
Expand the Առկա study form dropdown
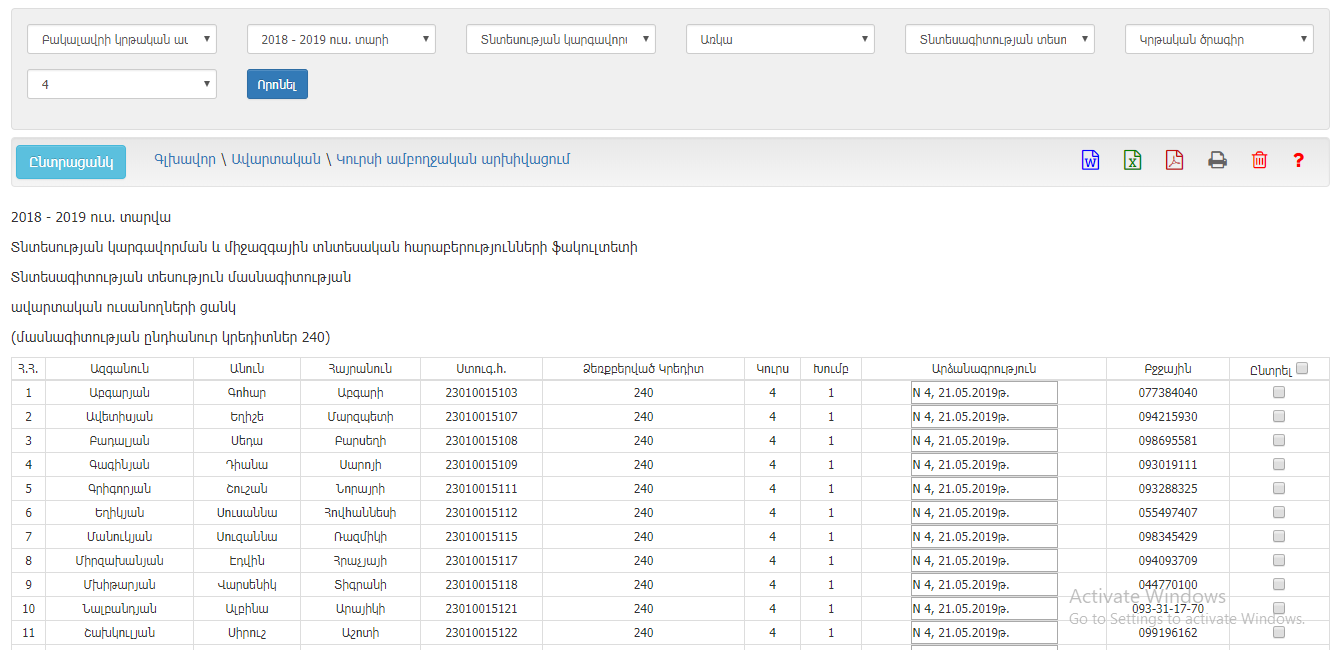pyautogui.click(x=780, y=40)
